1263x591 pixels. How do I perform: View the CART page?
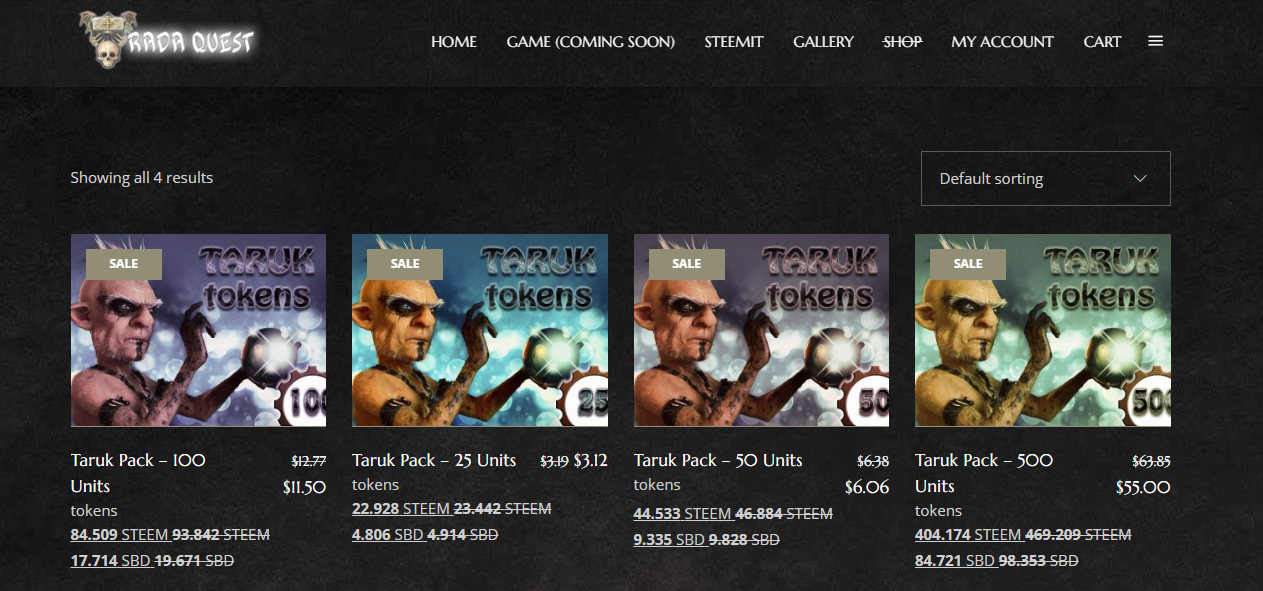[1102, 42]
